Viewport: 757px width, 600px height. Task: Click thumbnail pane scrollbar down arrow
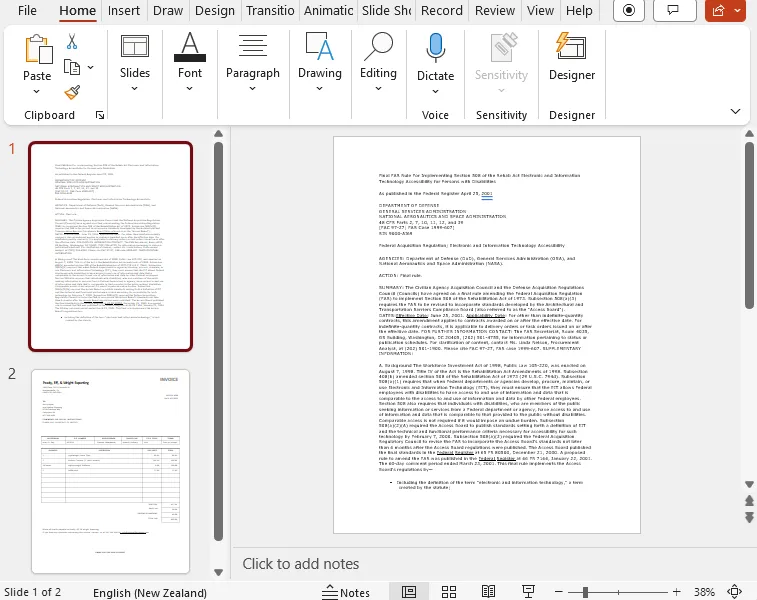(218, 572)
